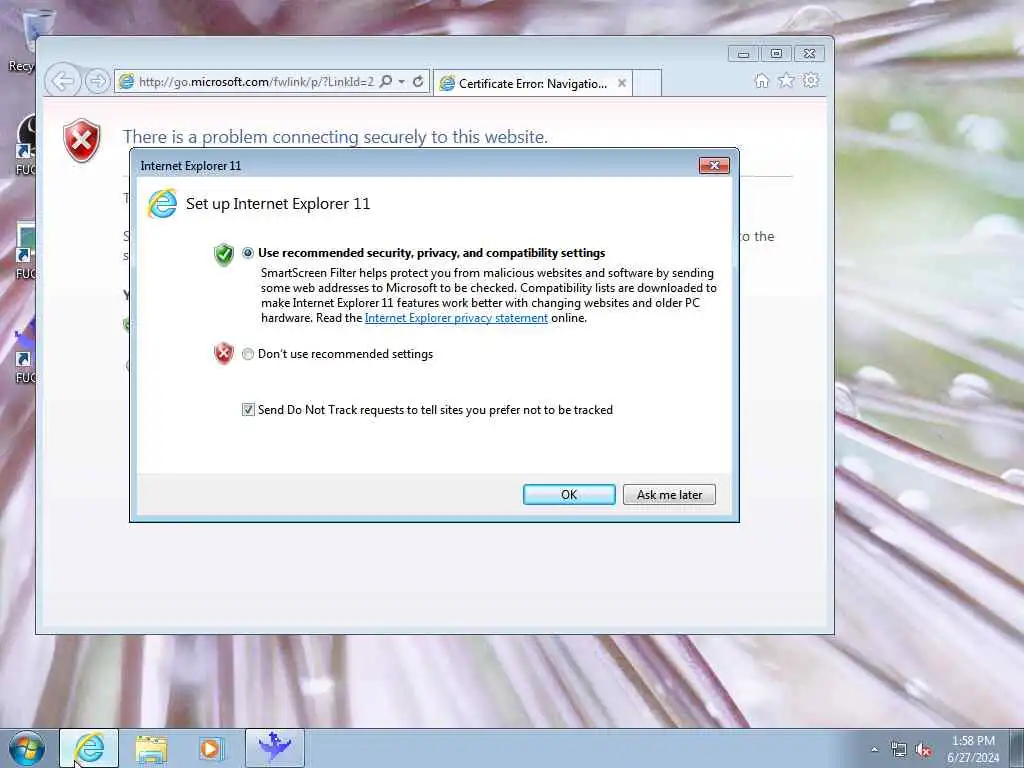This screenshot has height=768, width=1024.
Task: Click the Internet Explorer logo in dialog
Action: (x=162, y=204)
